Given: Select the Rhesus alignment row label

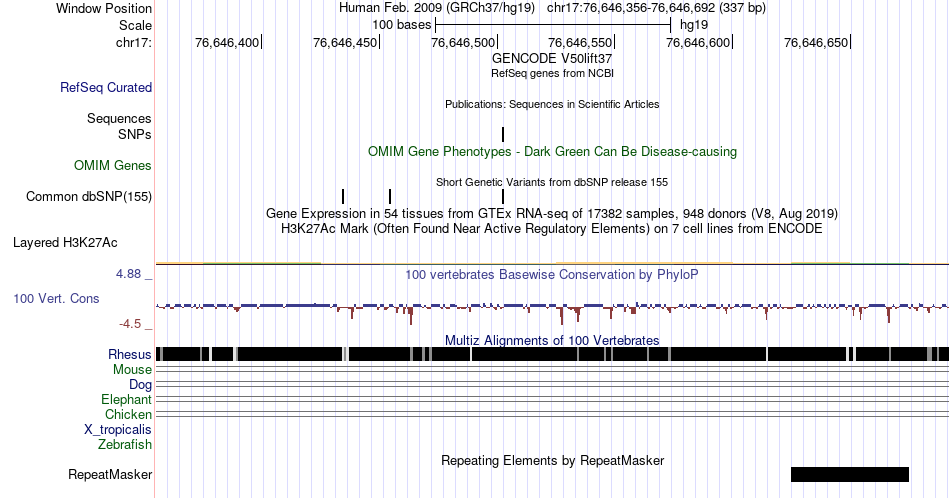Looking at the screenshot, I should 130,354.
